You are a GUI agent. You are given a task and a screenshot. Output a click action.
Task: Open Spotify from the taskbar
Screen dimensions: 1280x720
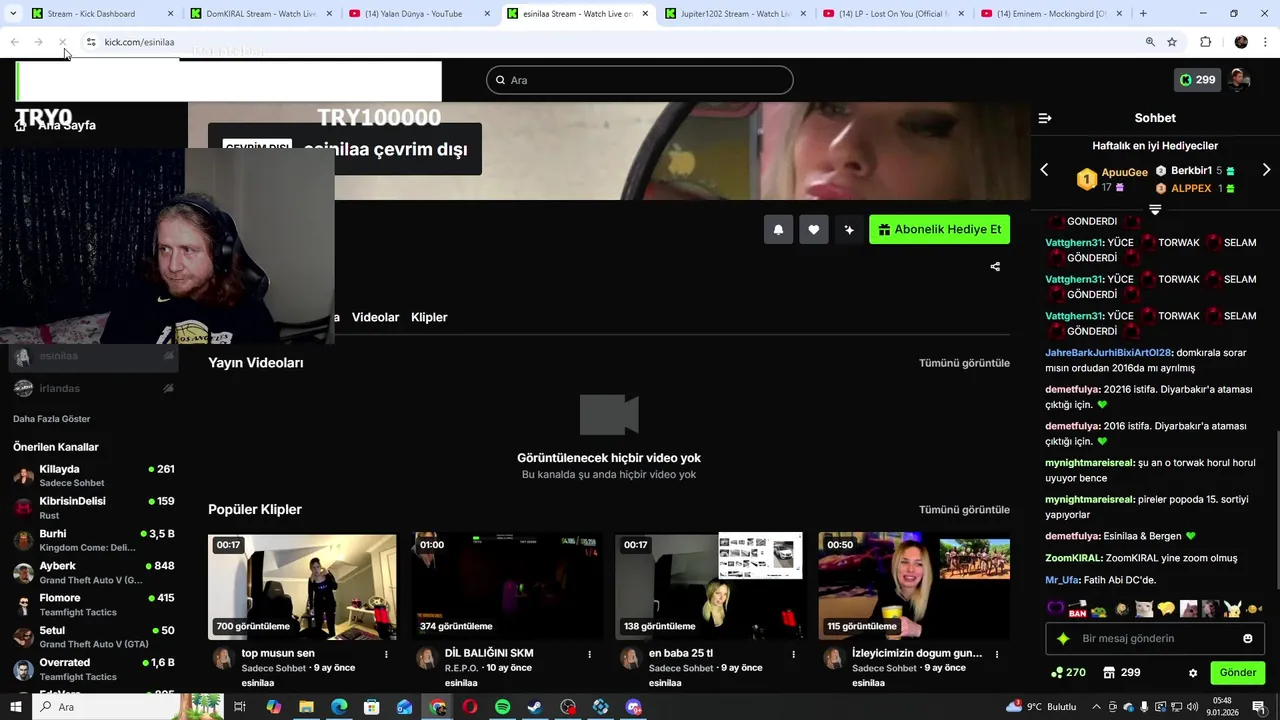(x=502, y=707)
